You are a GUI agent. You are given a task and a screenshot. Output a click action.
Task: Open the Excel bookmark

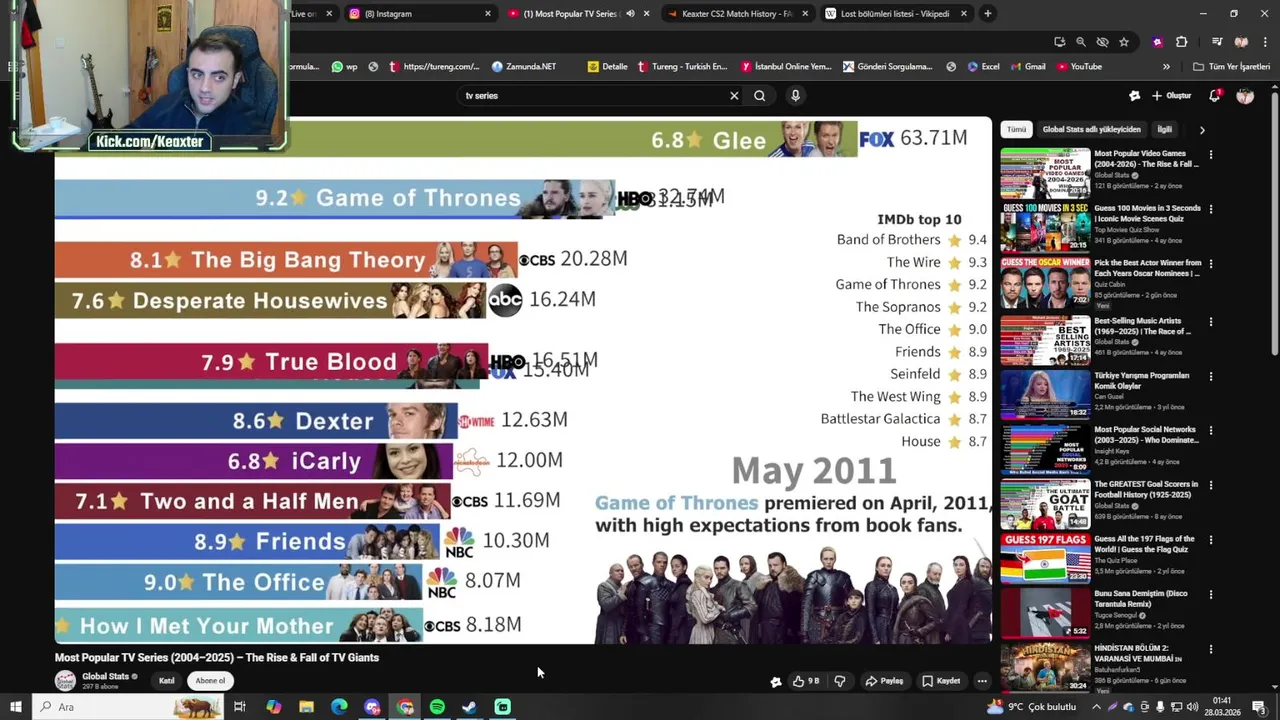(x=983, y=67)
